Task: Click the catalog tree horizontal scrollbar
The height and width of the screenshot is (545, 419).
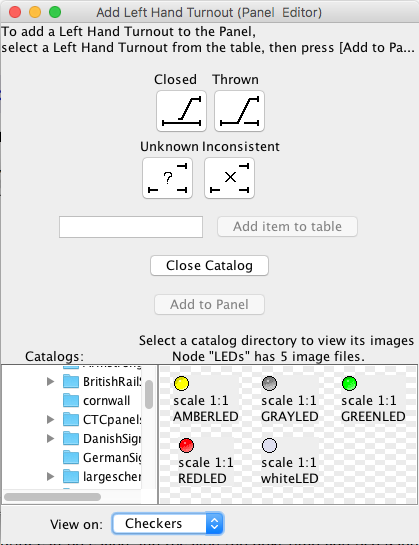Action: (x=53, y=497)
